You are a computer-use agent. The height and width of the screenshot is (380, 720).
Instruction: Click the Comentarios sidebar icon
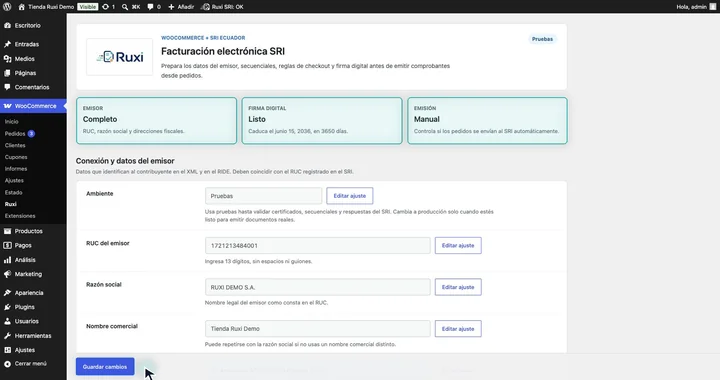tap(7, 87)
